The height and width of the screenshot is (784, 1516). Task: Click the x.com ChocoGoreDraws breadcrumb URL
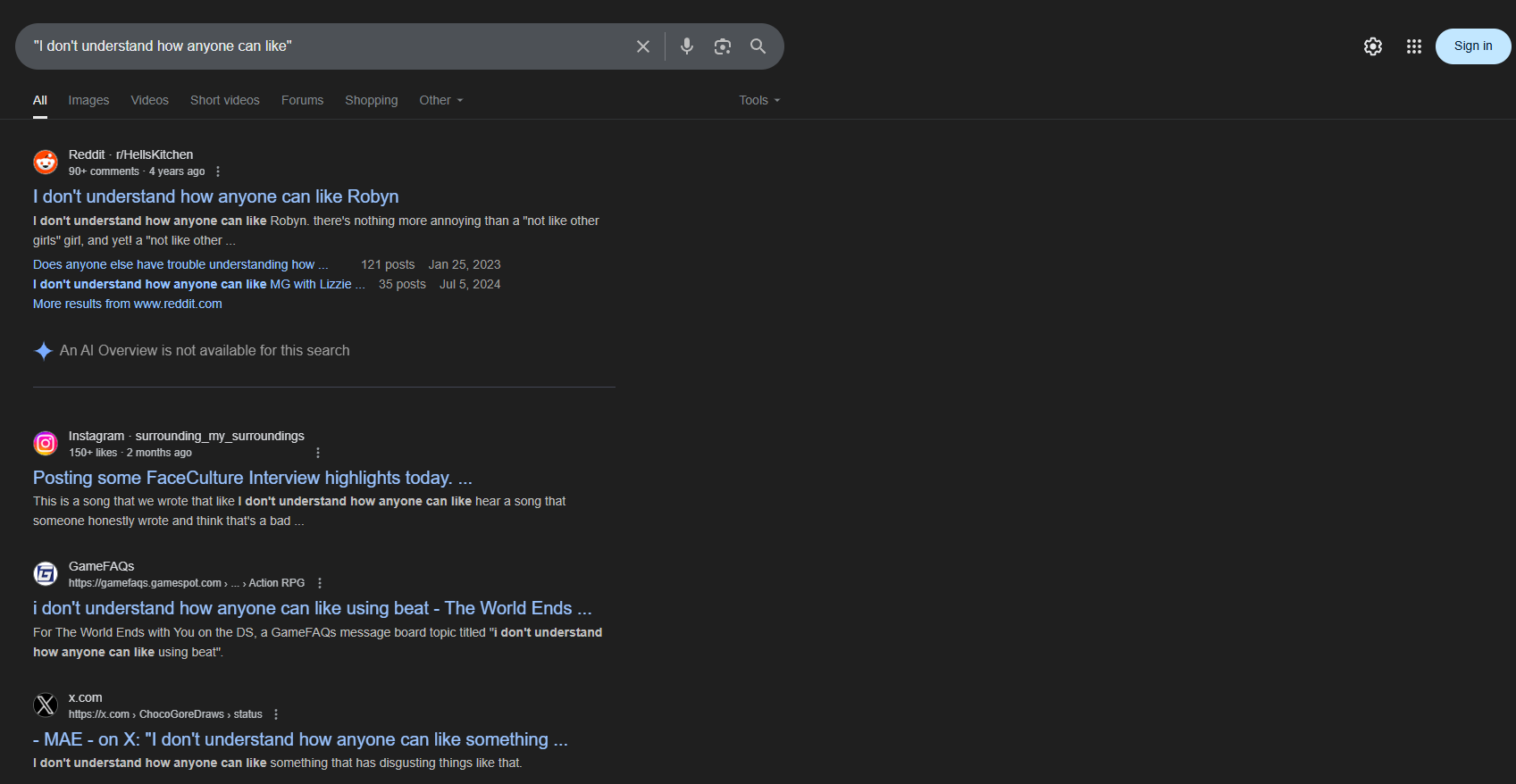tap(165, 714)
